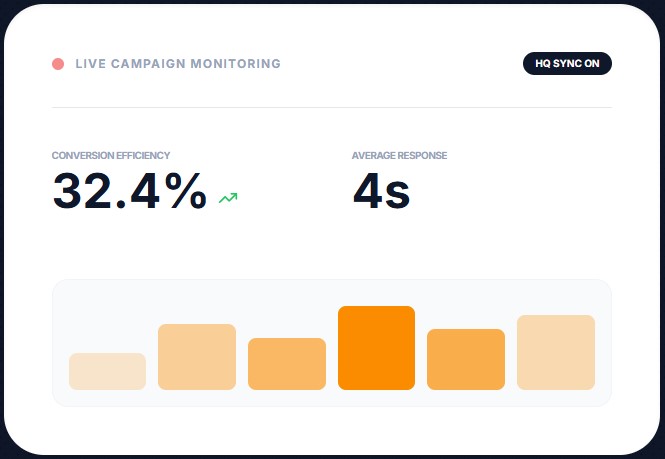The image size is (665, 459).
Task: Select the last bar on the chart
Action: (x=555, y=352)
